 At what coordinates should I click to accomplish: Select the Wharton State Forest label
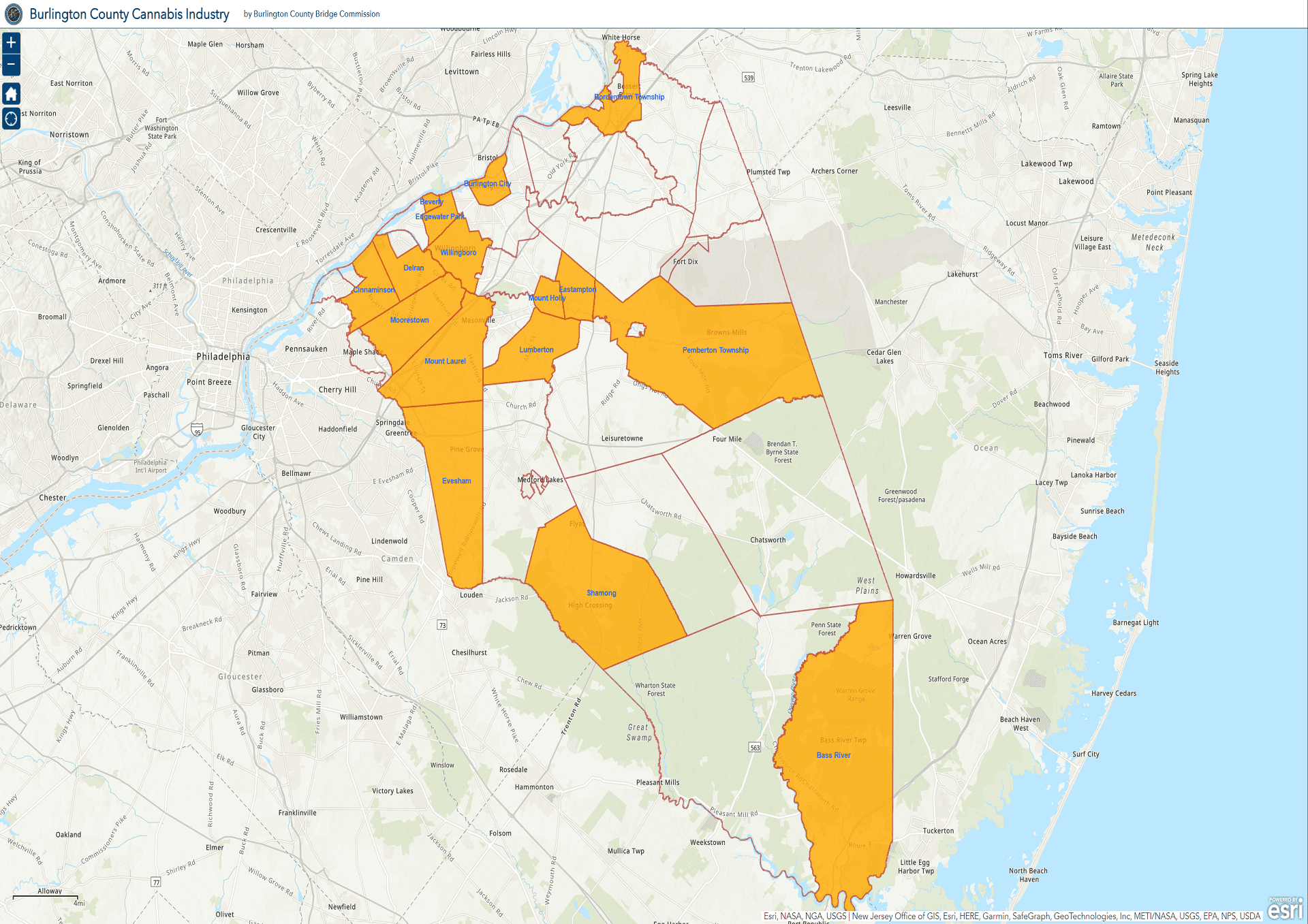(x=655, y=690)
